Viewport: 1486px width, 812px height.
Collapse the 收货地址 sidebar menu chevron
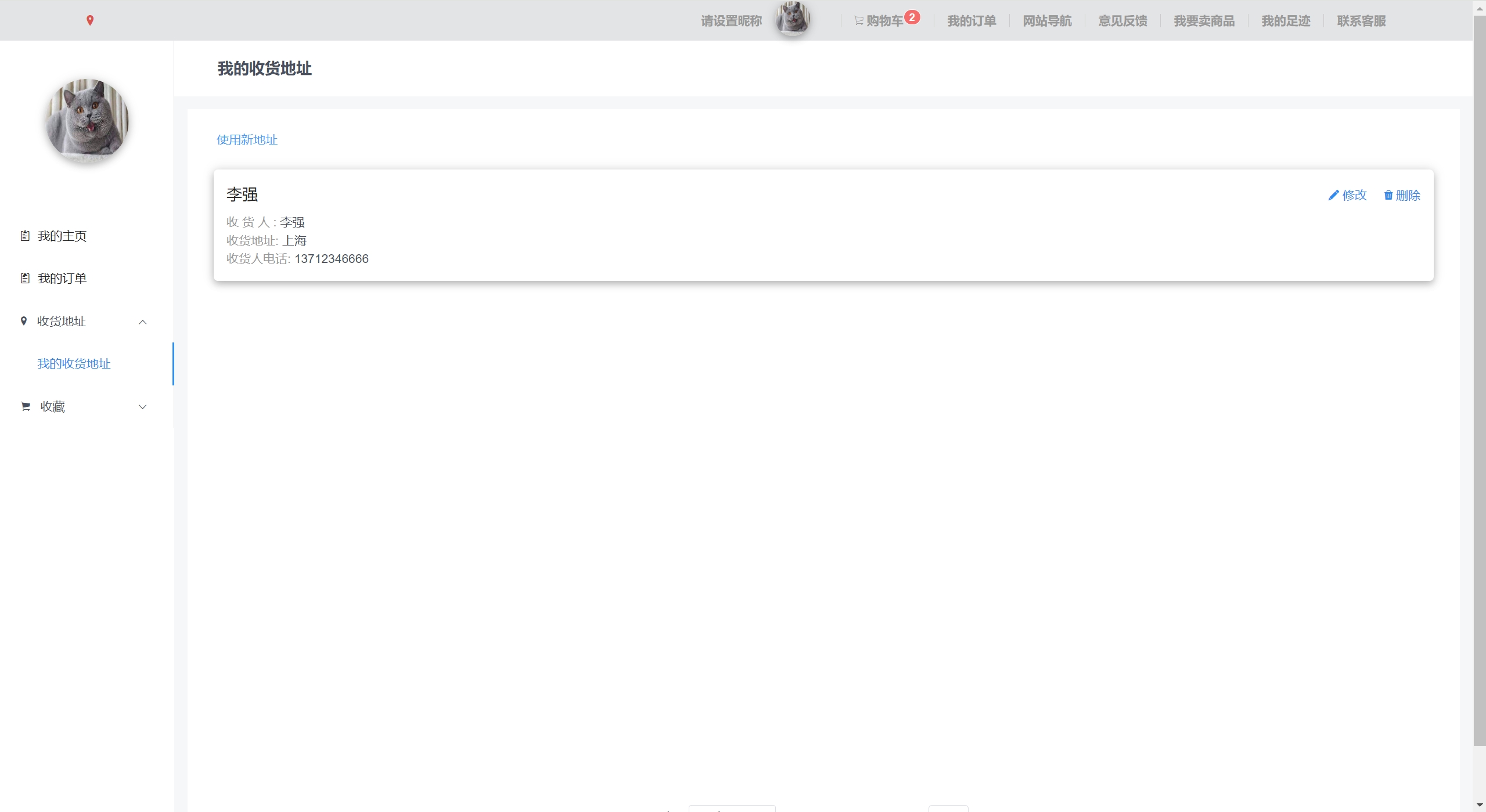(143, 322)
